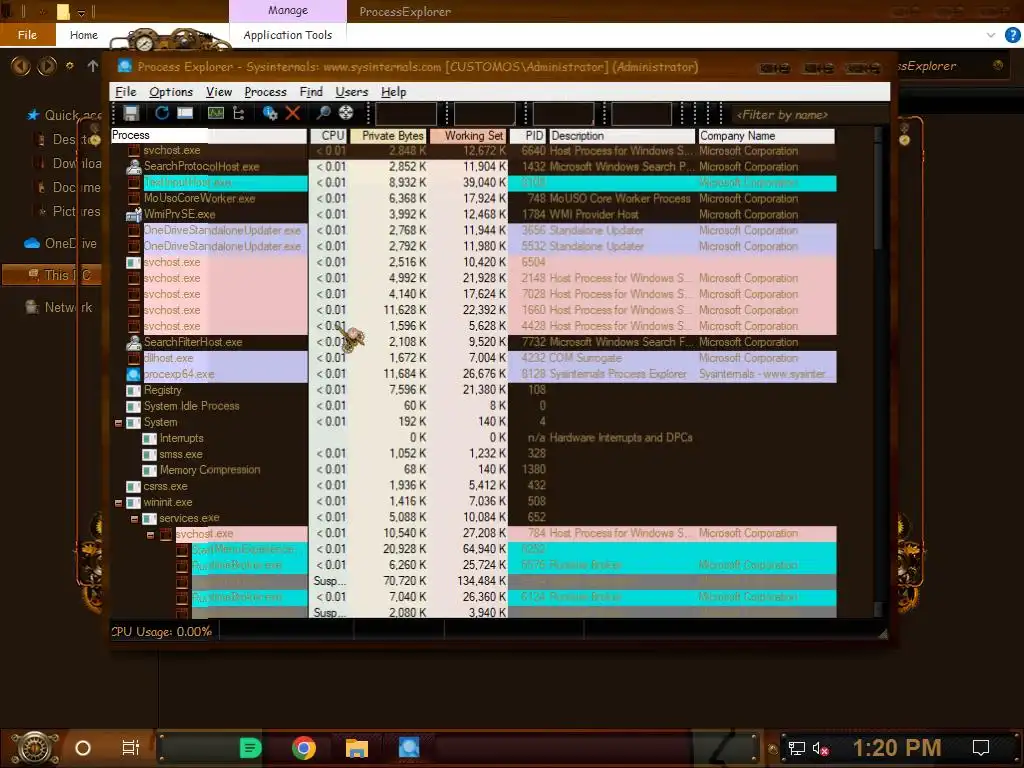The image size is (1024, 768).
Task: Sort by the Company Name column header
Action: click(766, 136)
